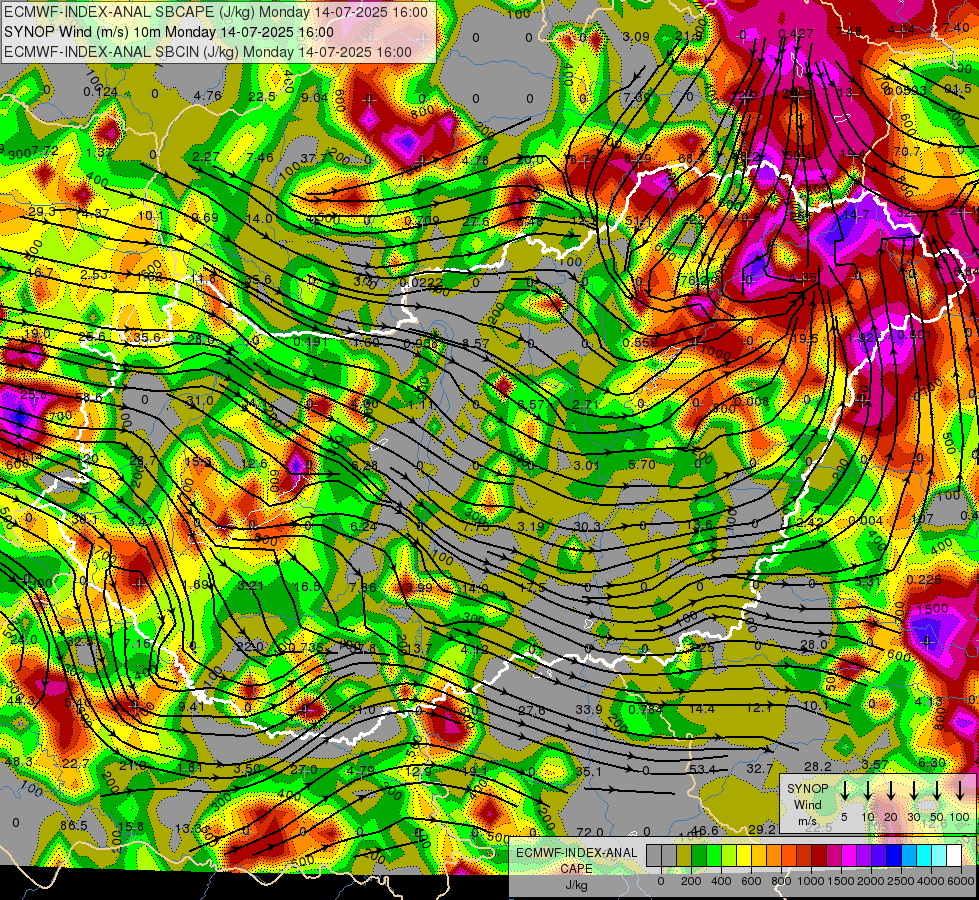Image resolution: width=979 pixels, height=900 pixels.
Task: Click the wind arrow above 5 m/s
Action: pos(844,790)
